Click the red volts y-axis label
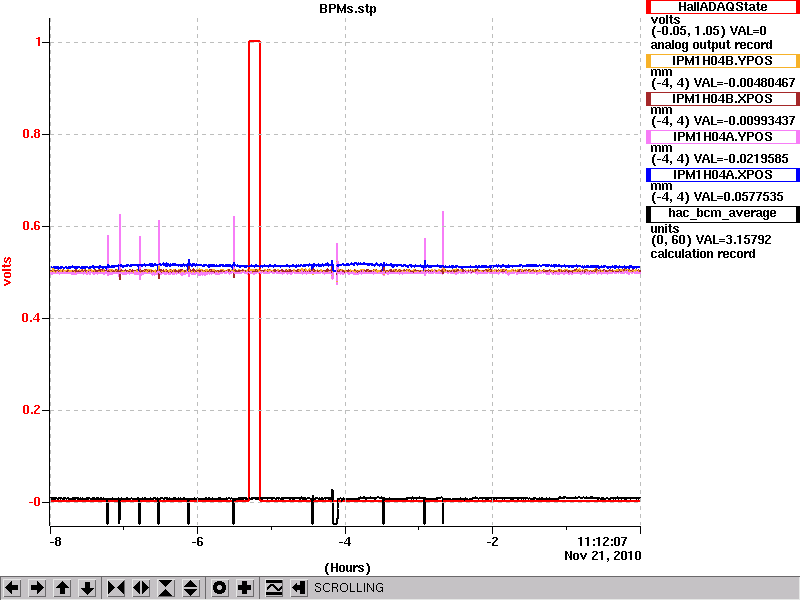This screenshot has height=600, width=800. (x=8, y=271)
